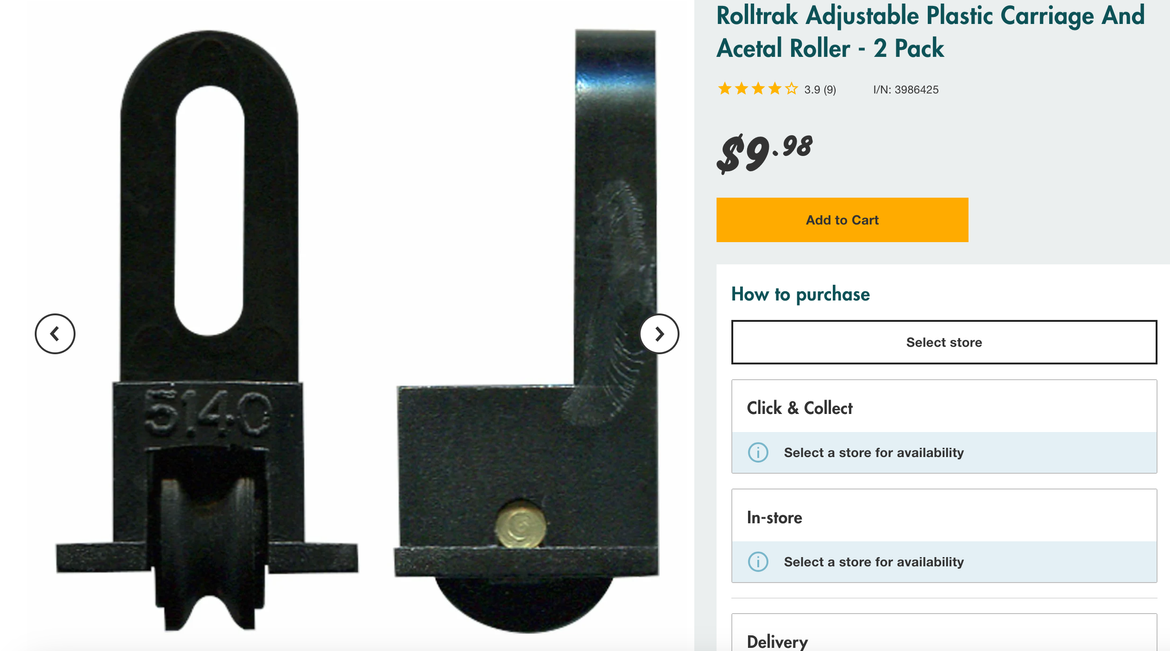Viewport: 1170px width, 651px height.
Task: Click the item number I/N: 3986425
Action: [906, 90]
